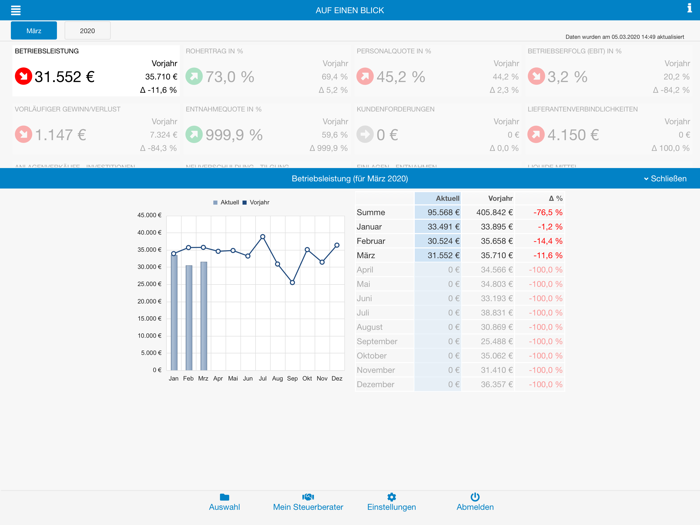700x525 pixels.
Task: Open the Entnahmequote in % tile
Action: (265, 128)
